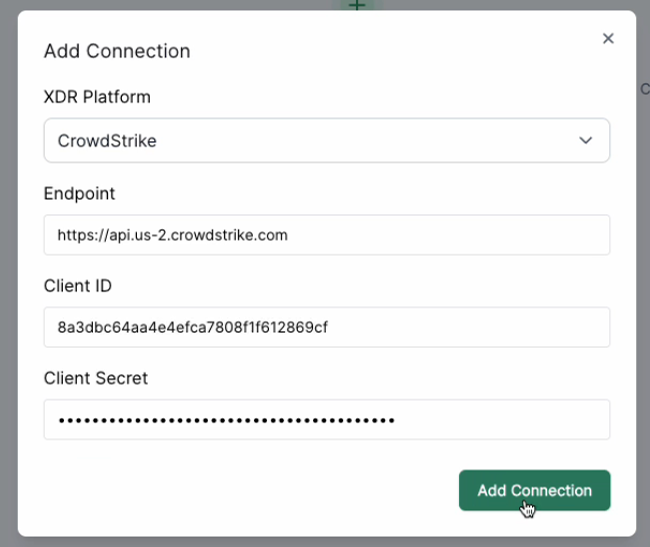Expand the XDR Platform dropdown chevron
Image resolution: width=650 pixels, height=547 pixels.
tap(586, 141)
